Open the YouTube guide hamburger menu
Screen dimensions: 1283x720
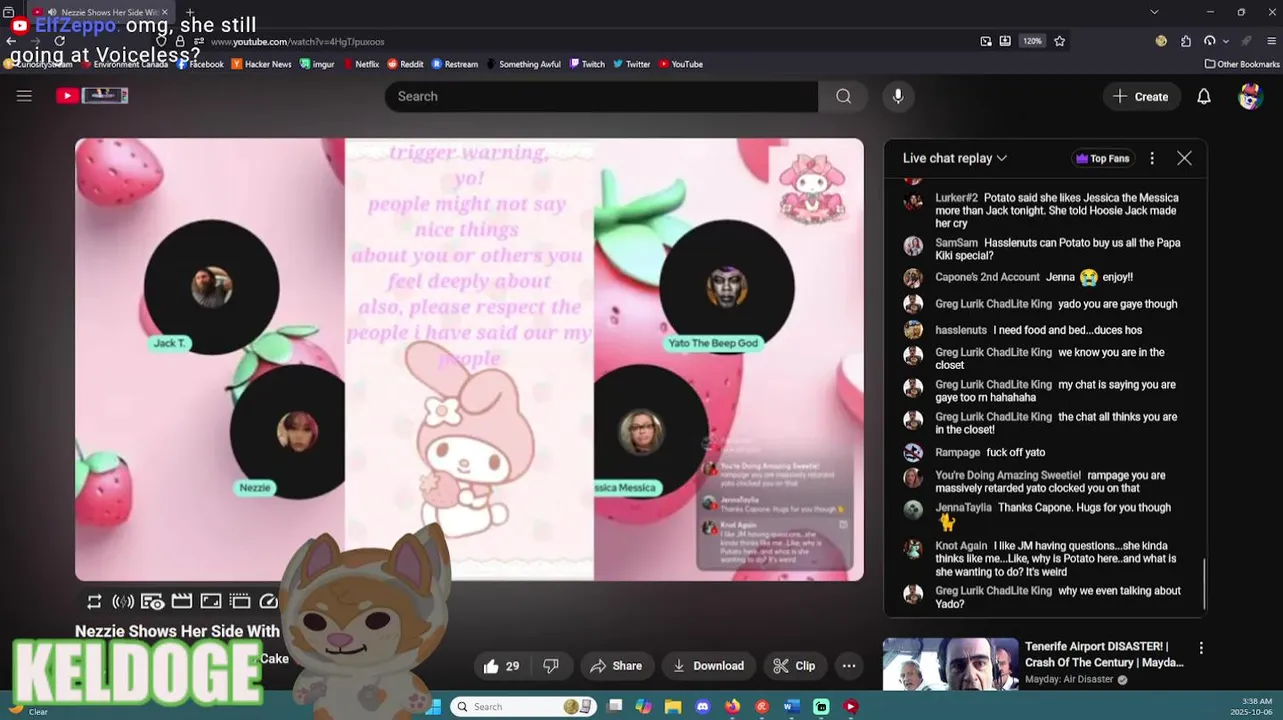point(24,96)
